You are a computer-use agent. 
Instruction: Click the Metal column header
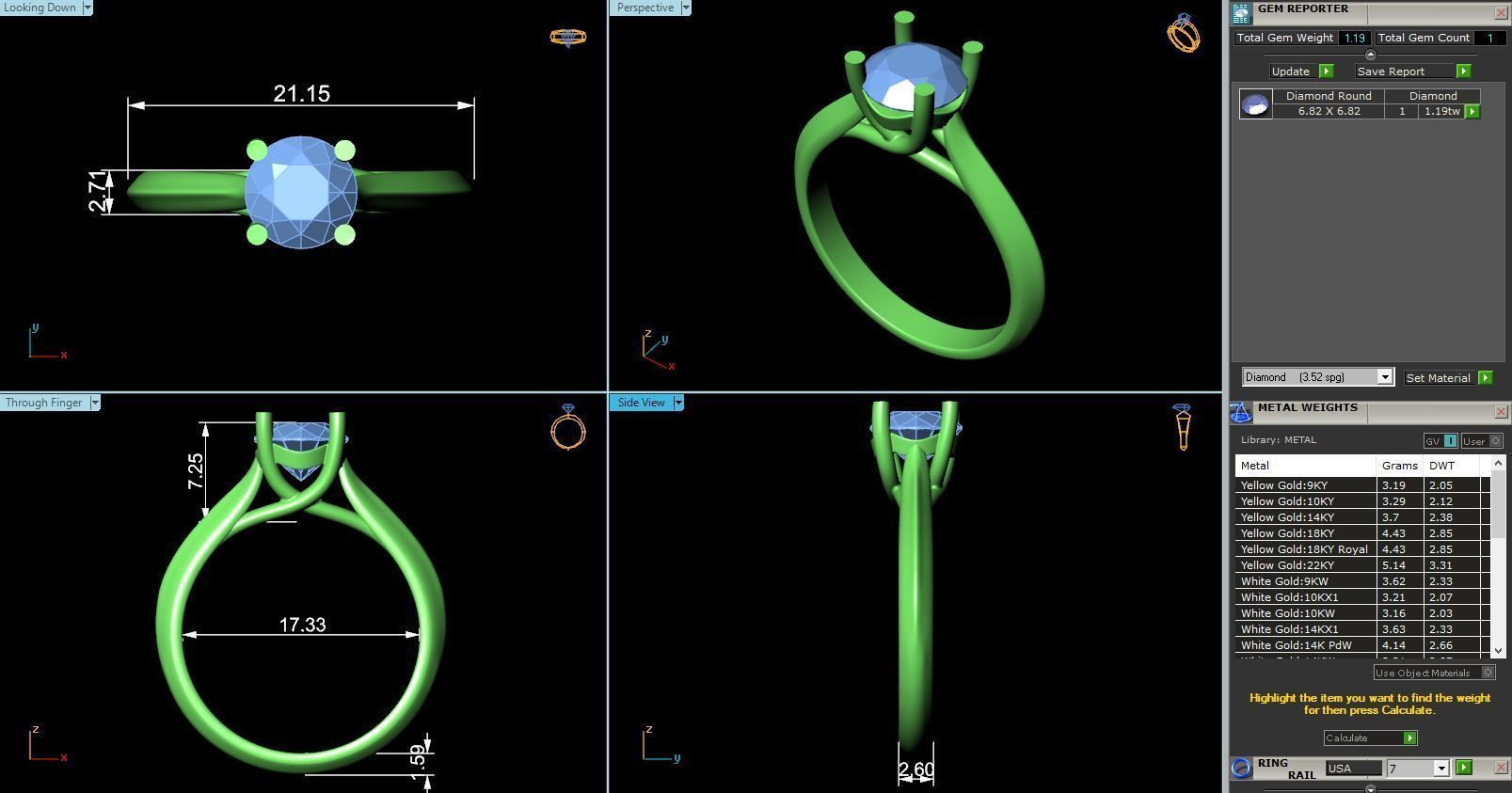(x=1306, y=466)
